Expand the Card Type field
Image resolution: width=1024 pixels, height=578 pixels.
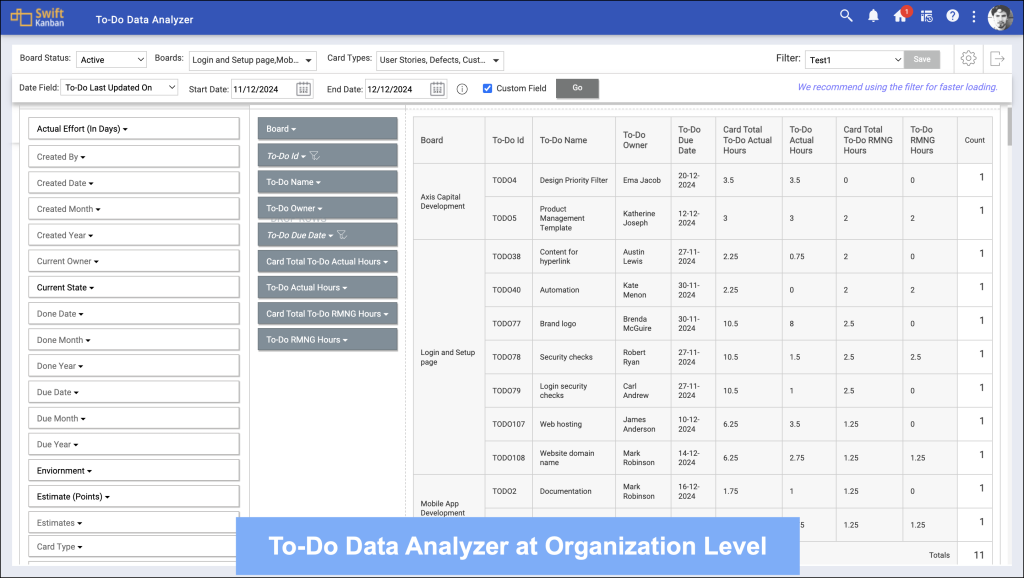(x=134, y=547)
